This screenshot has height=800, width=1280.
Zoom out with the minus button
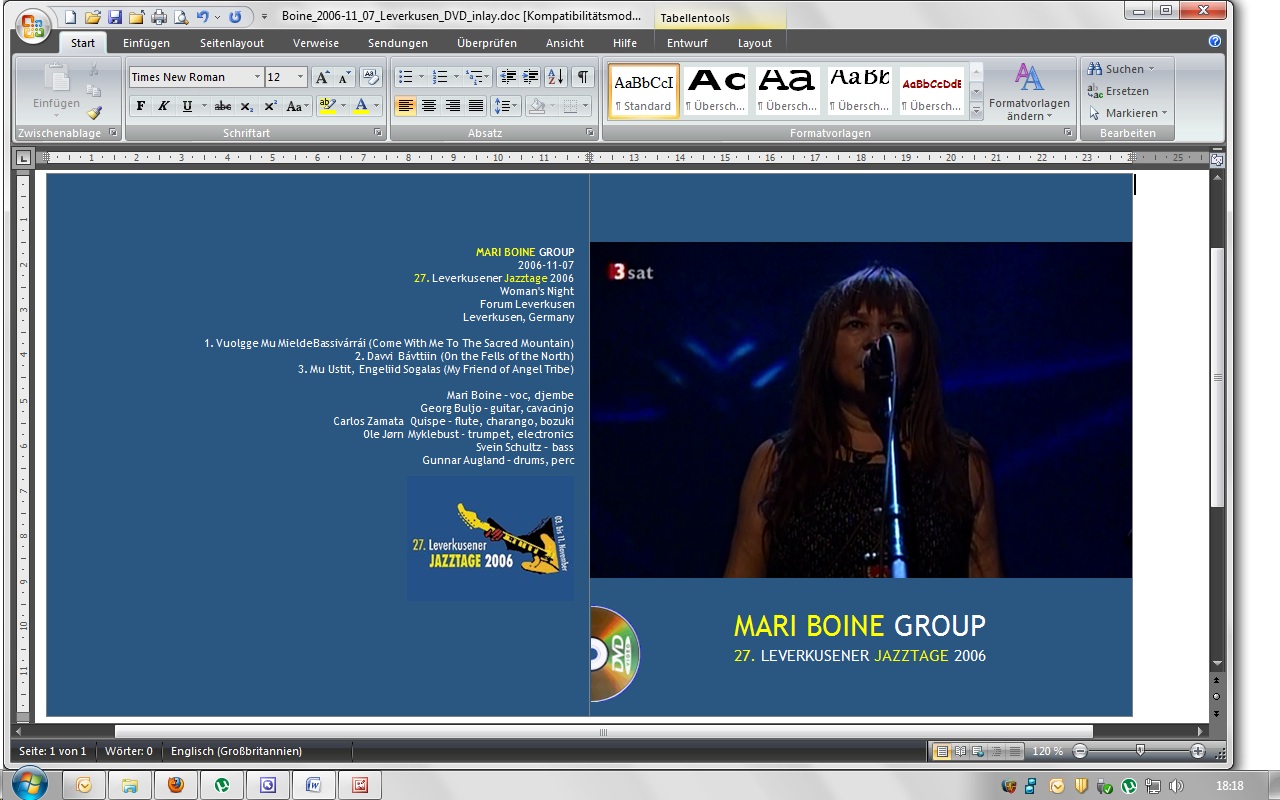[x=1080, y=751]
